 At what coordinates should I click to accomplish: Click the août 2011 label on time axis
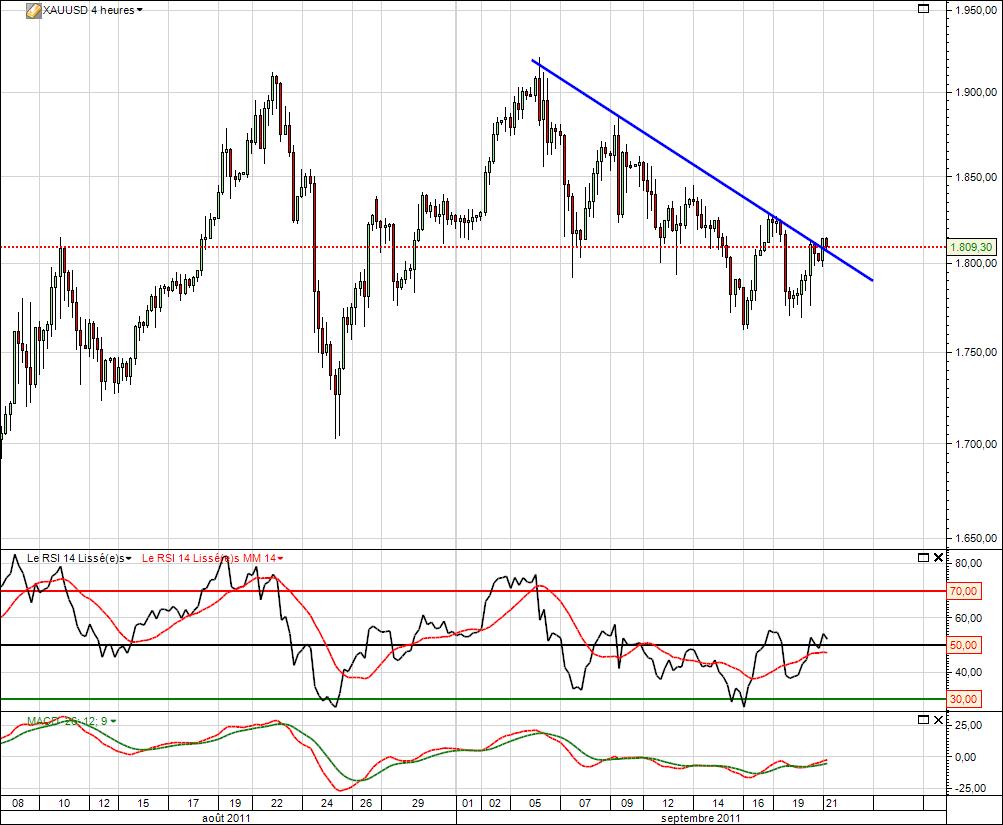point(227,817)
